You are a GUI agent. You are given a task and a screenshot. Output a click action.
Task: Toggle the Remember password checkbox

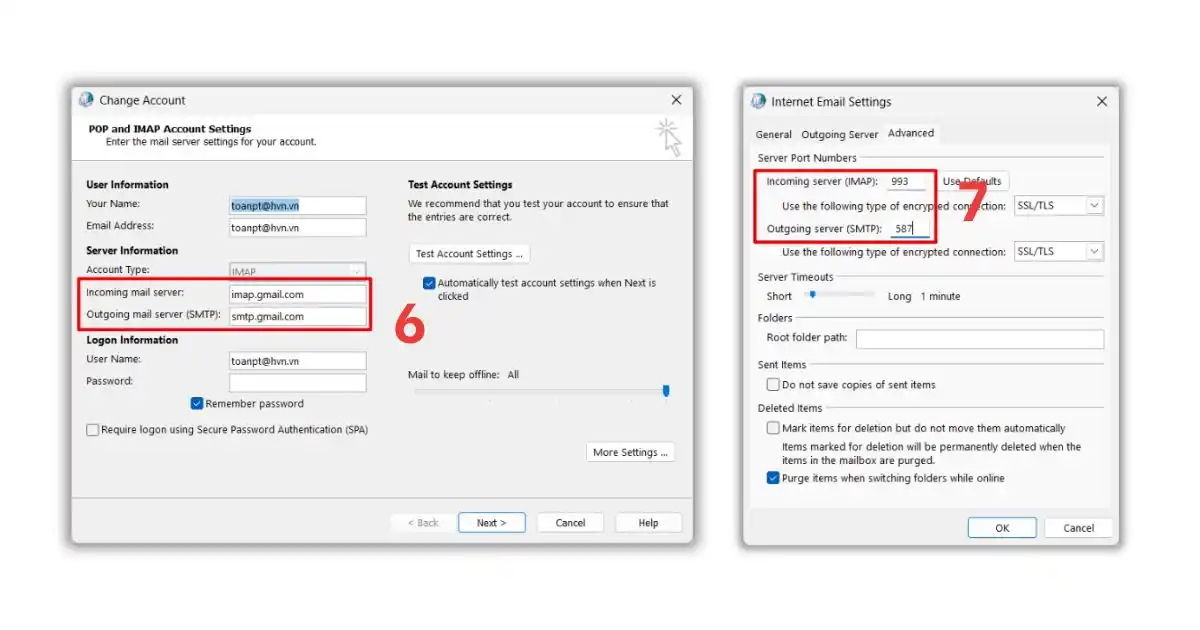197,404
